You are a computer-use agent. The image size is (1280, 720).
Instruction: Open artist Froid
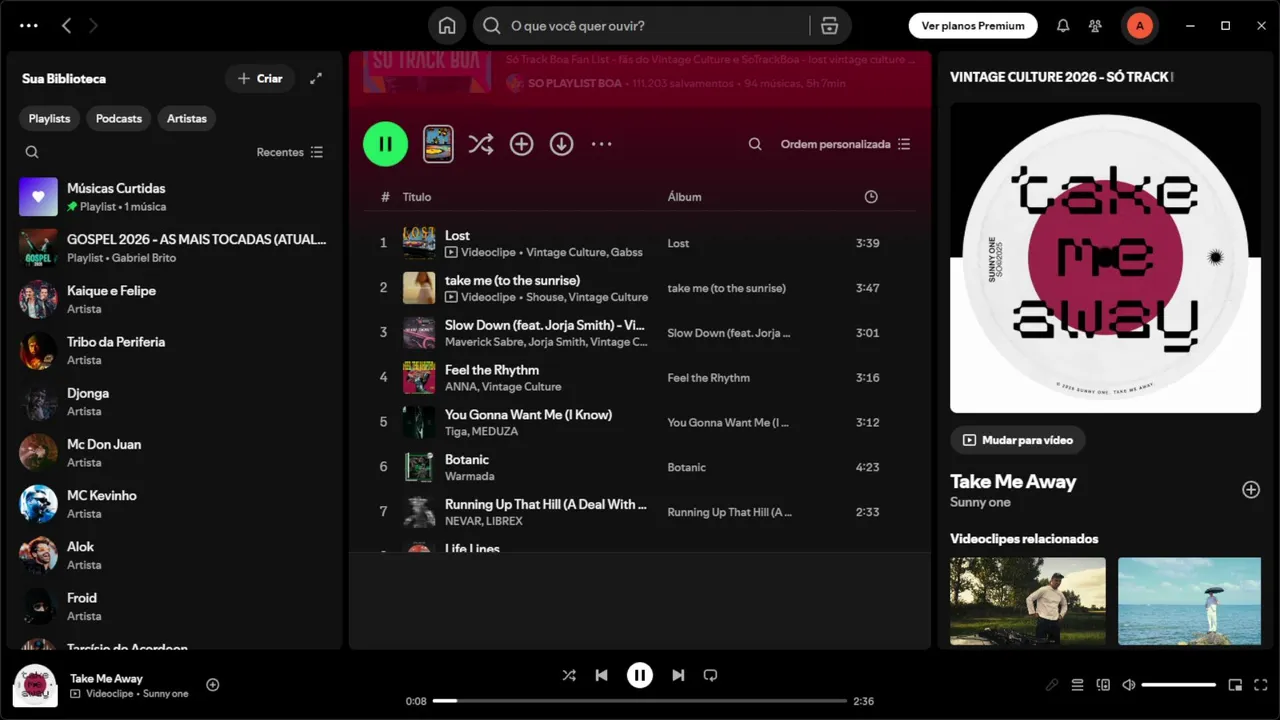(175, 606)
